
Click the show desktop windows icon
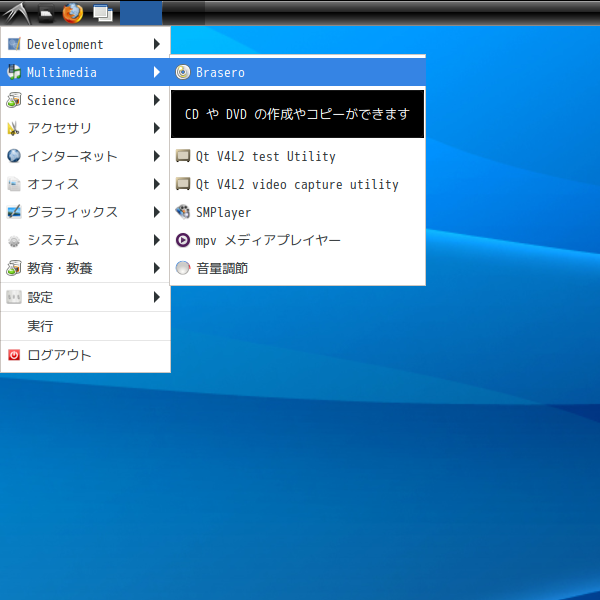coord(101,13)
